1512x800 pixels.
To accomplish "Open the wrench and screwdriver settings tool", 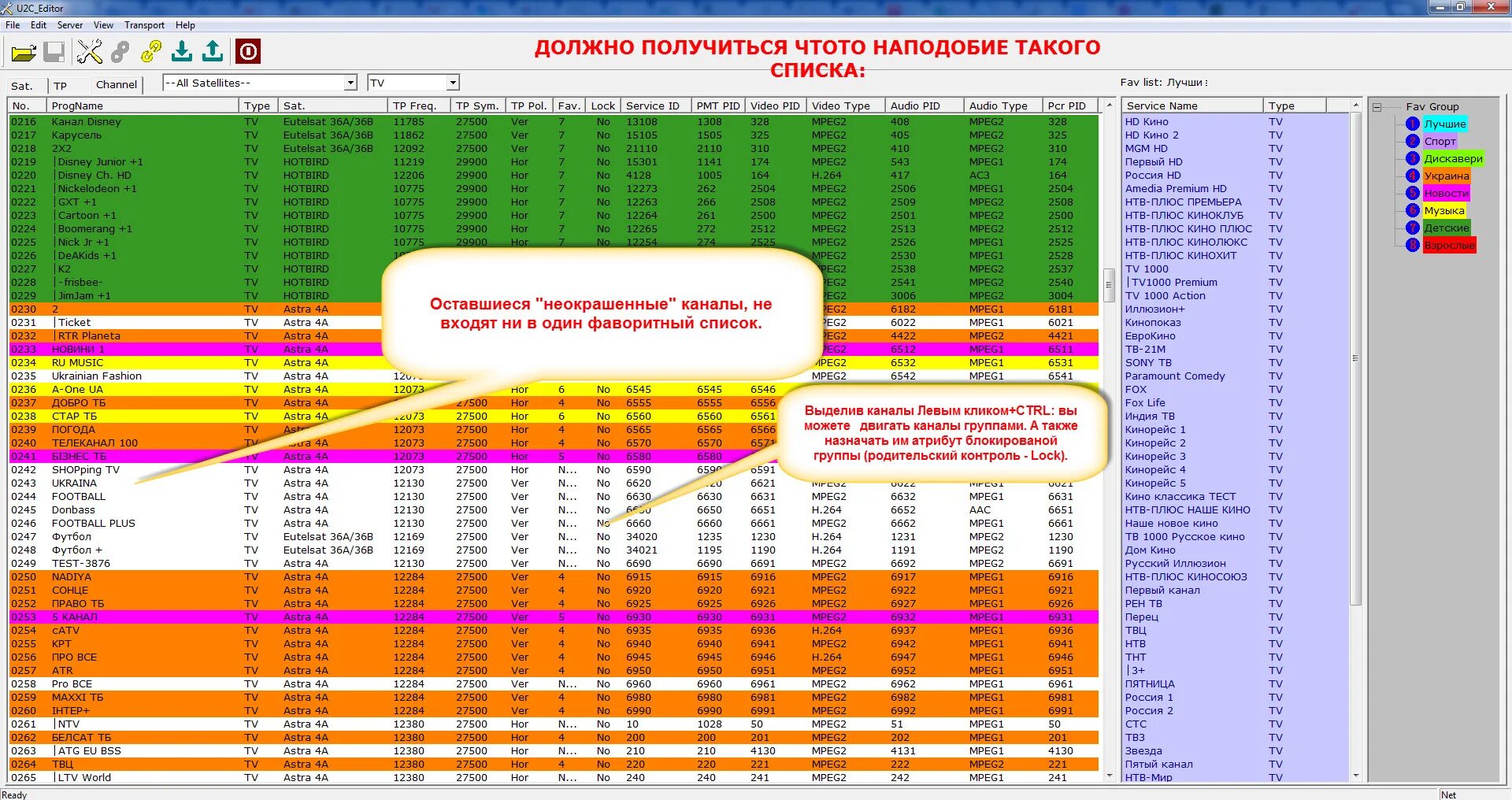I will pyautogui.click(x=90, y=52).
